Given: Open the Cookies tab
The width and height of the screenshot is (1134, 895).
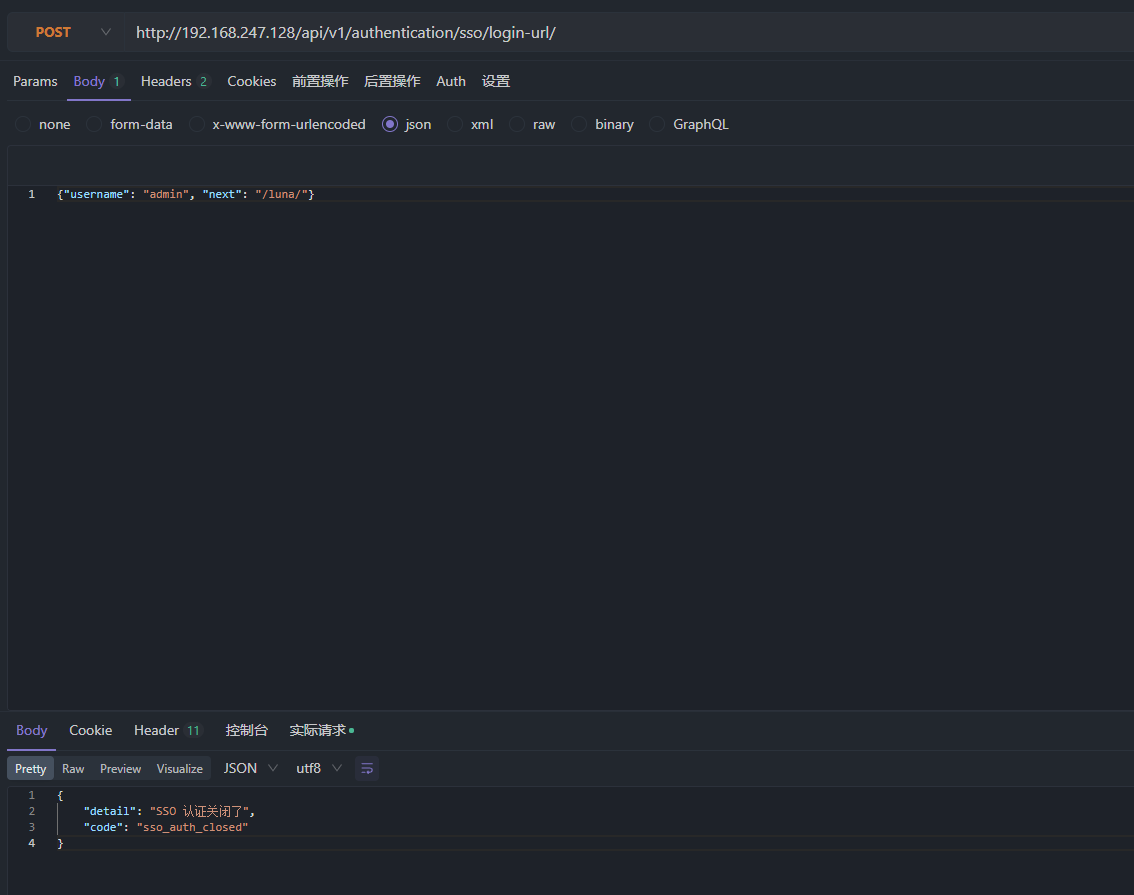Looking at the screenshot, I should click(251, 81).
